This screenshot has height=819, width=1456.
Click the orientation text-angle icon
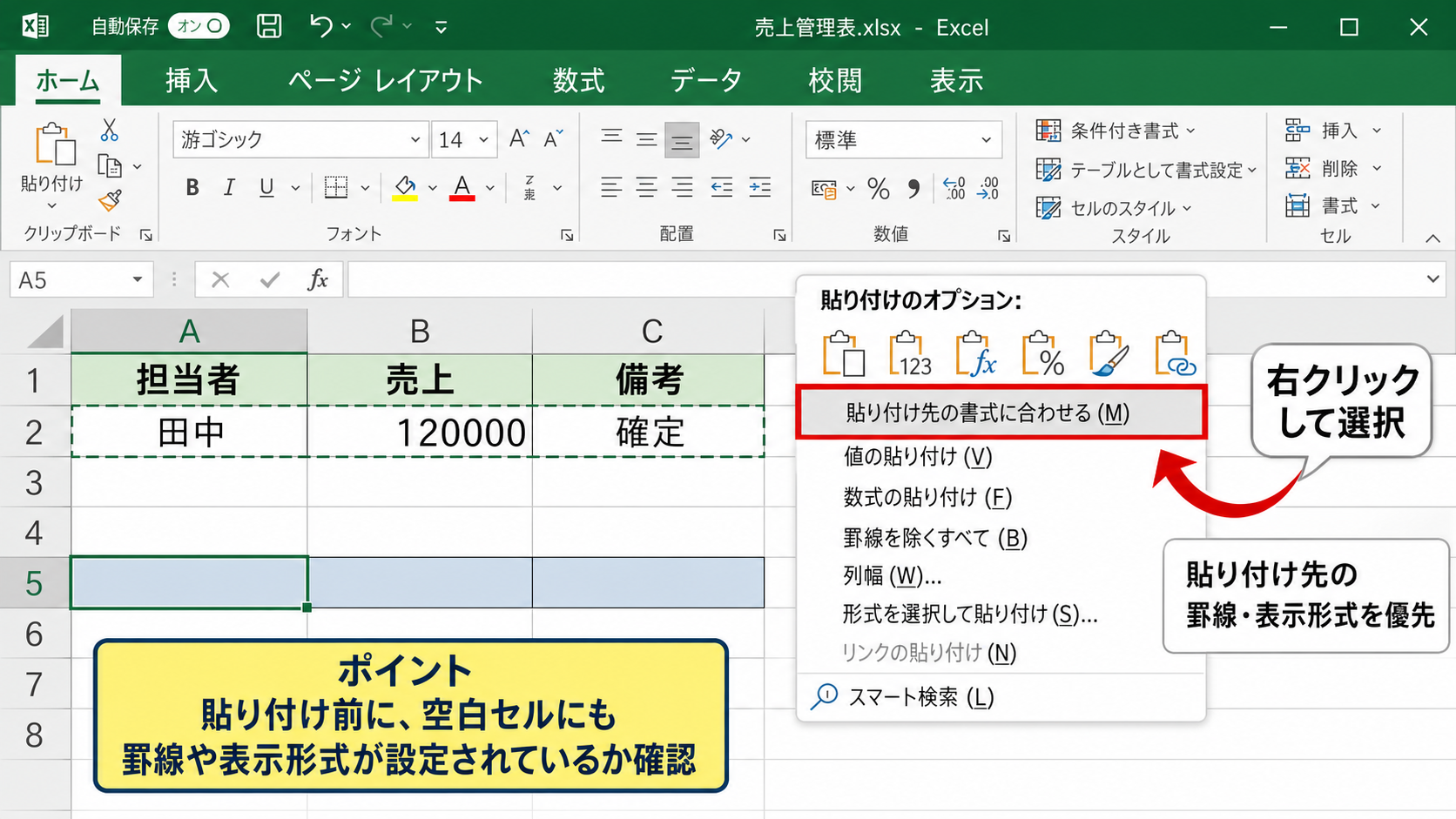[721, 138]
